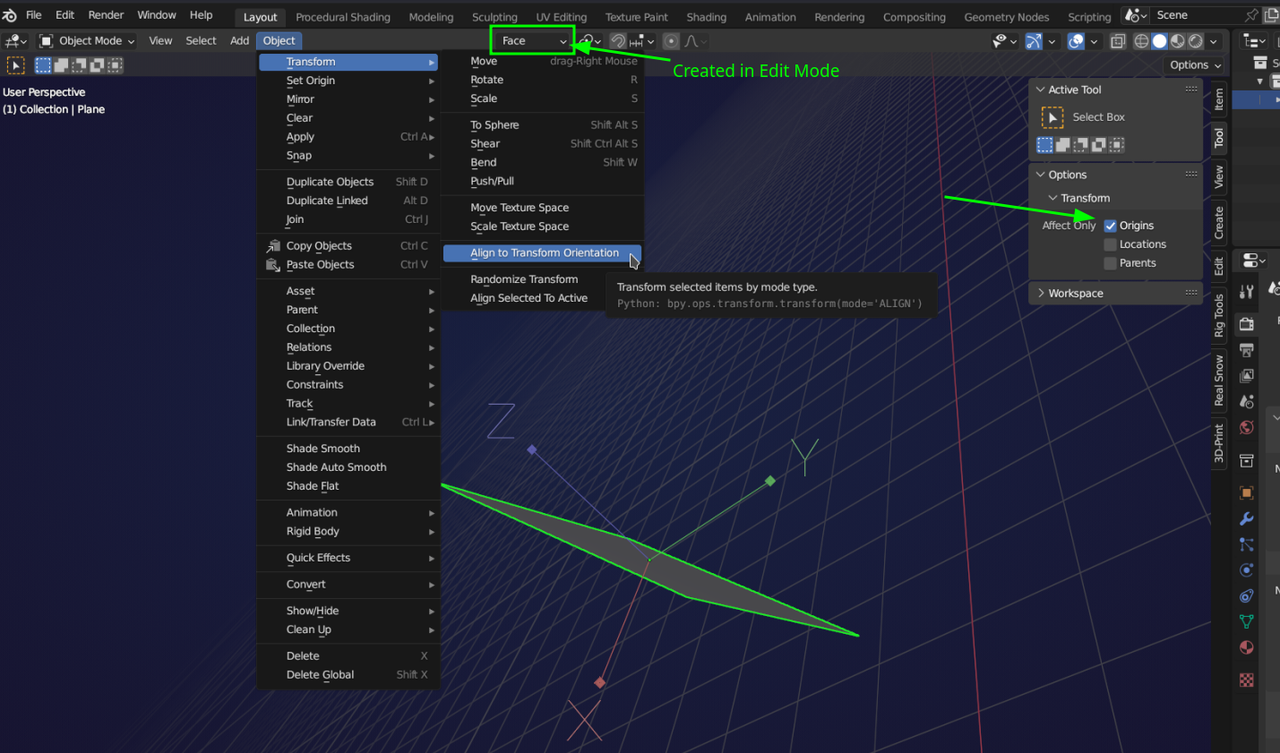Pin the Scene to workspace
This screenshot has height=753, width=1280.
pos(1251,16)
